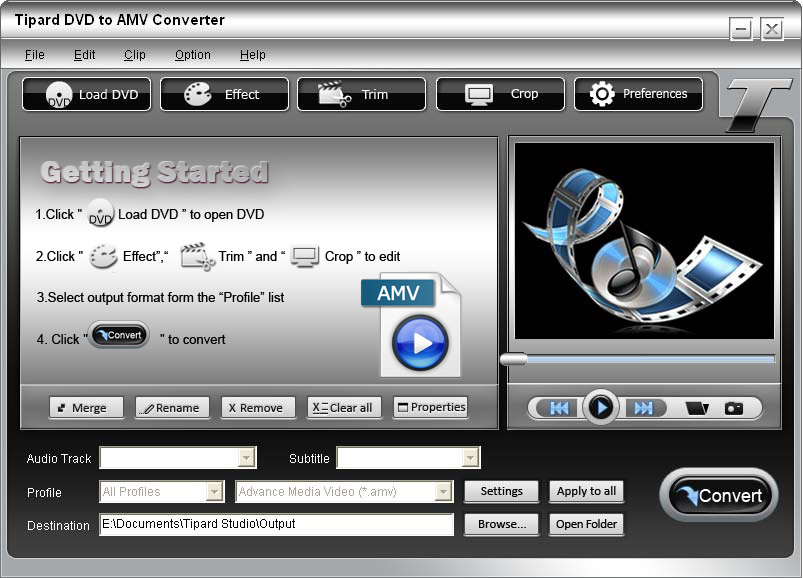
Task: Open the snapshot folder icon beside the camera
Action: click(x=697, y=407)
